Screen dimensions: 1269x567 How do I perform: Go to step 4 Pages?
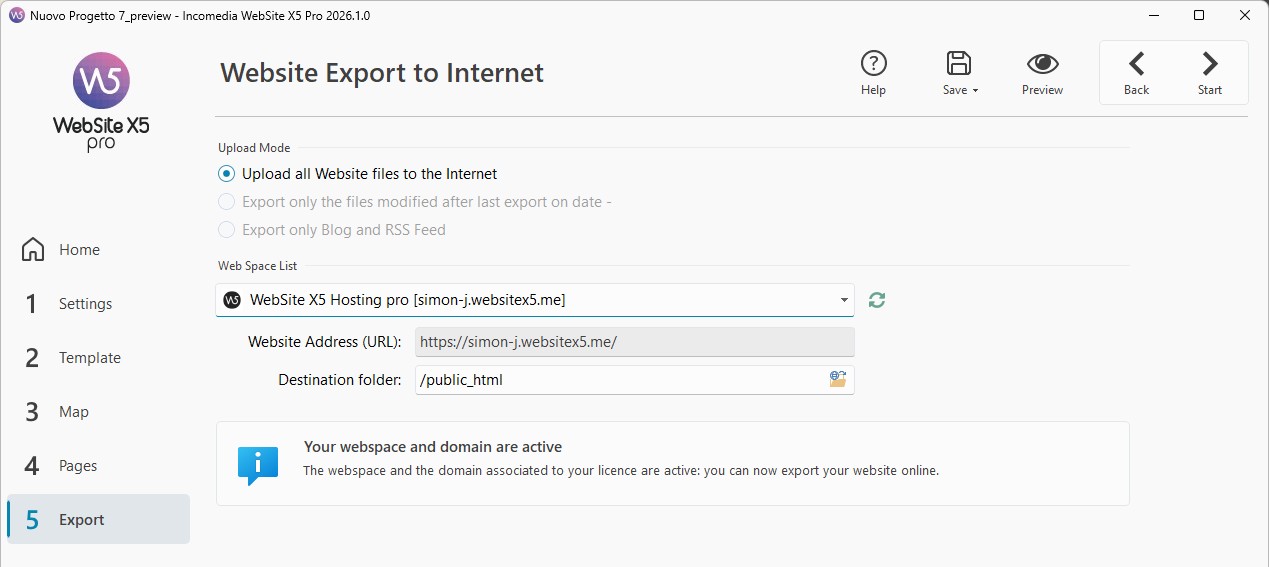click(x=98, y=466)
